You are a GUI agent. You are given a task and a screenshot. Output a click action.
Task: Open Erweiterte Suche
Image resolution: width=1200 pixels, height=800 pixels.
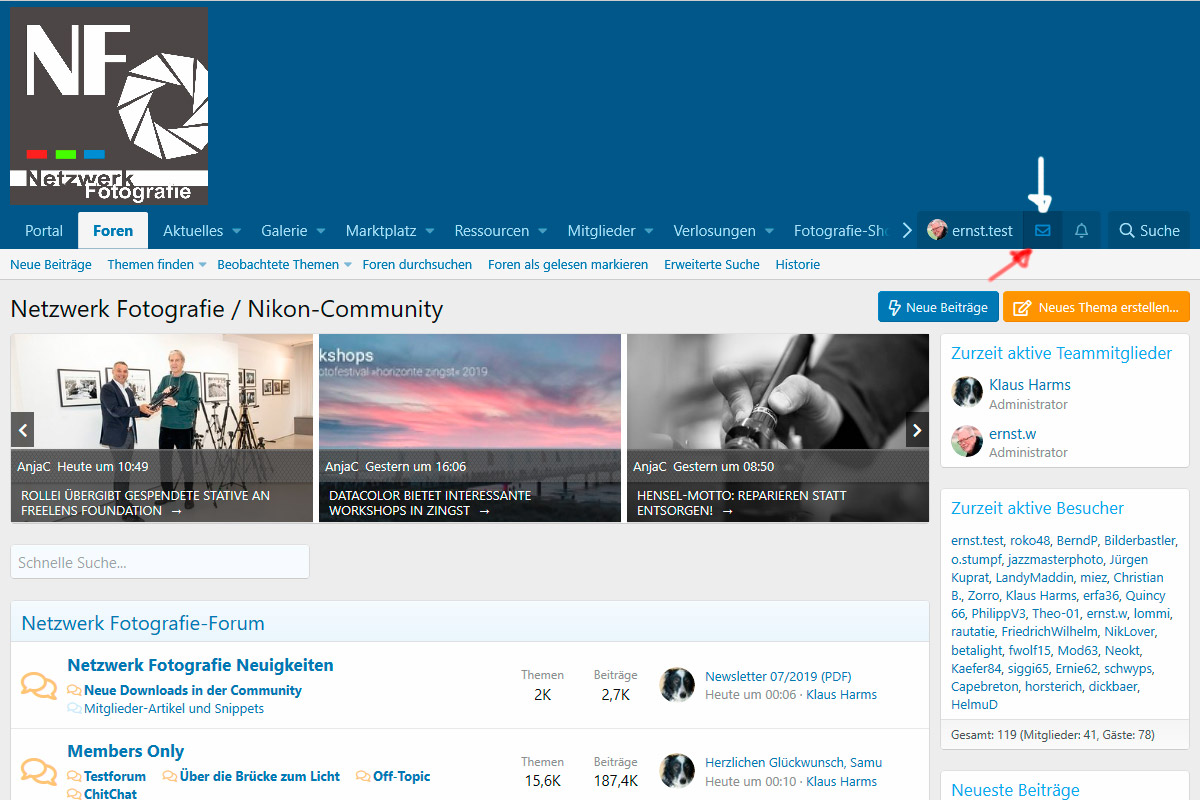[x=712, y=265]
